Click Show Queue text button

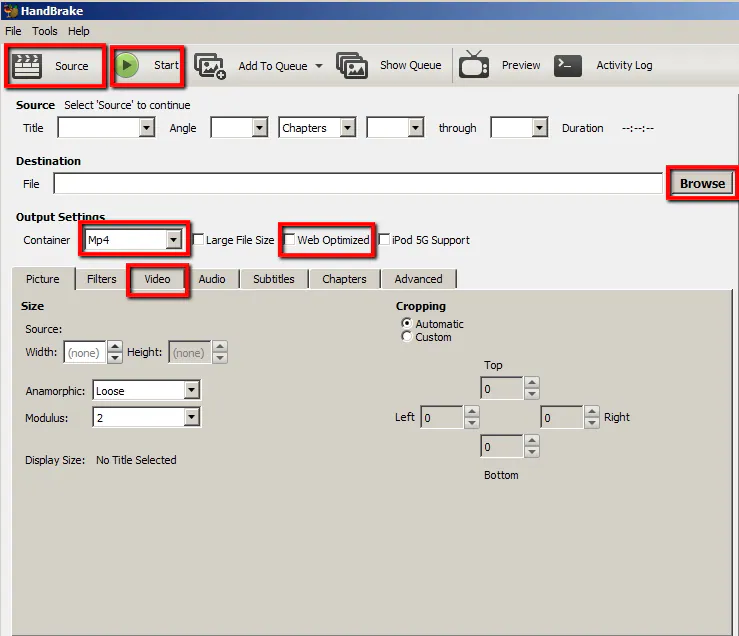[x=411, y=65]
